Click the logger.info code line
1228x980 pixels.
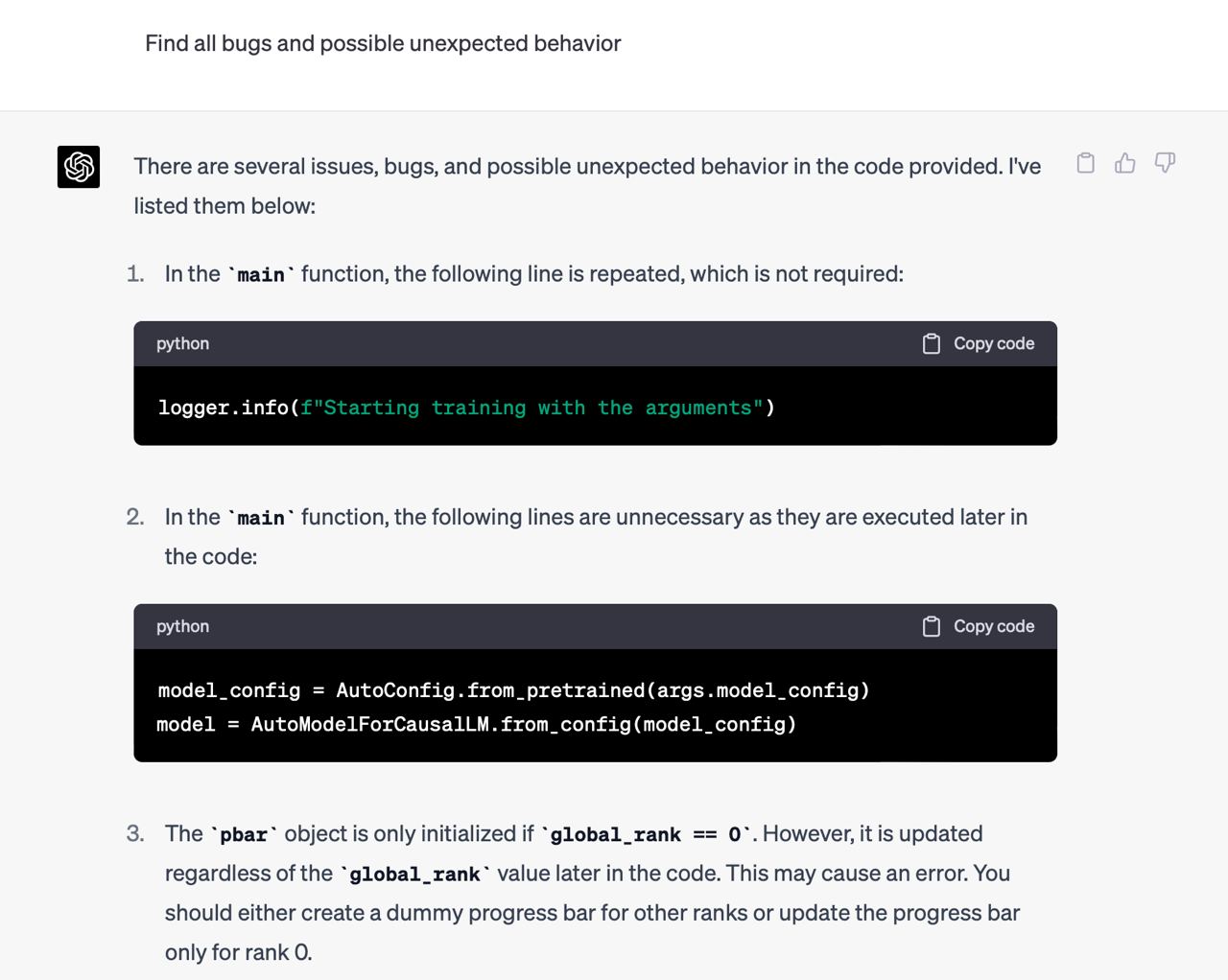click(x=466, y=408)
